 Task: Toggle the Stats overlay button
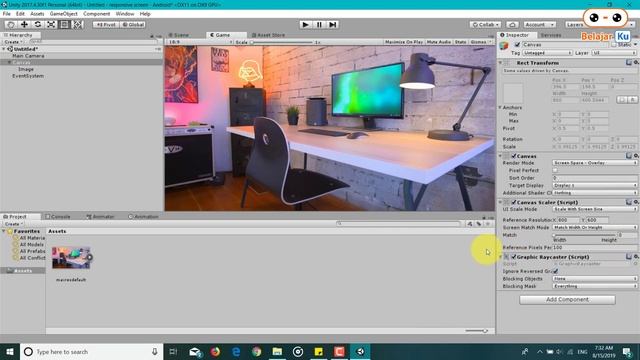460,42
